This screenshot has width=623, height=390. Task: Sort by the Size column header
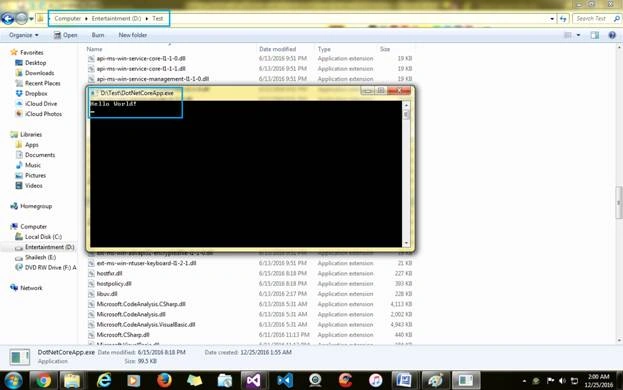[x=385, y=49]
